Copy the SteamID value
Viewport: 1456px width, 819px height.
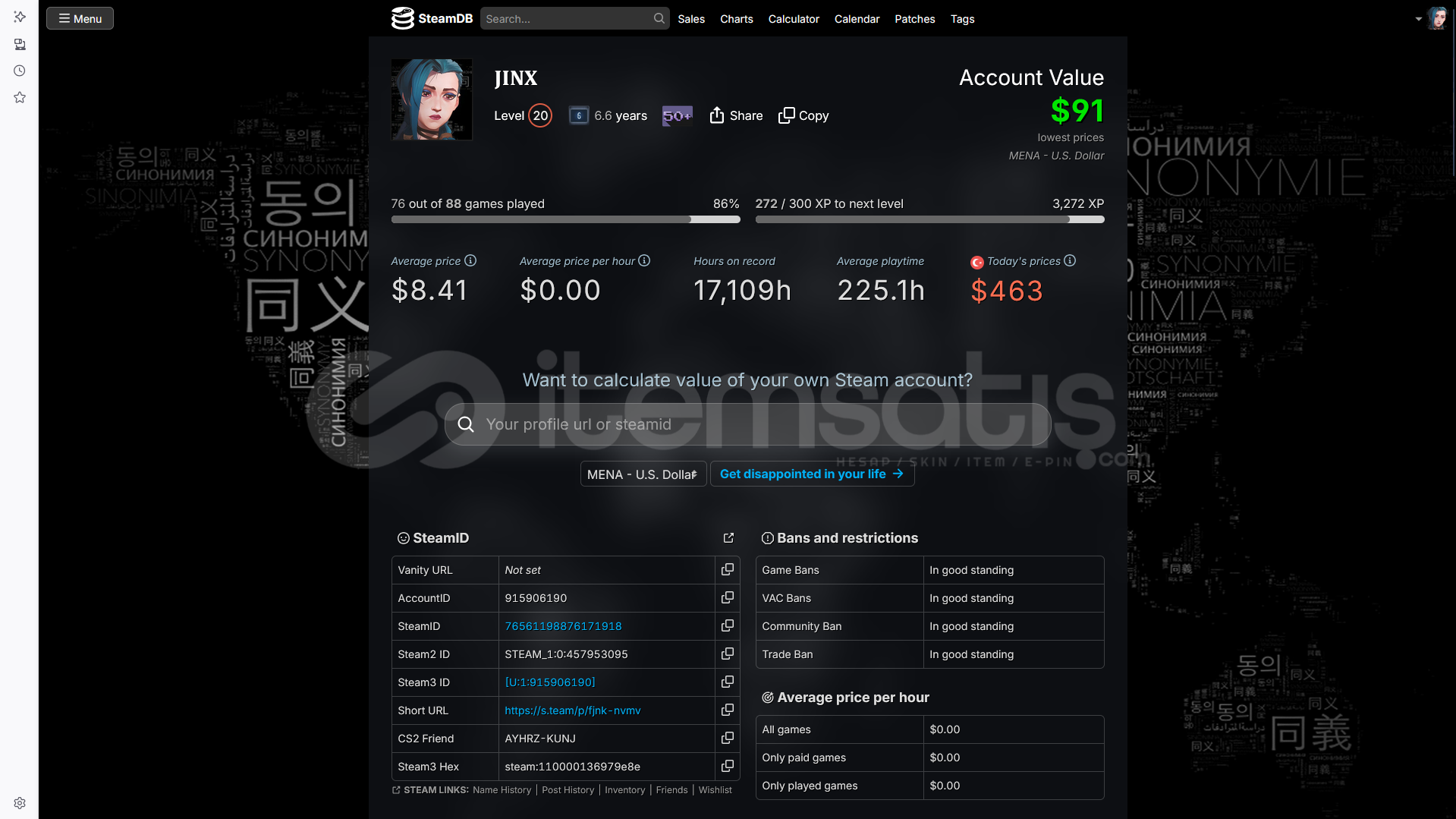[x=727, y=625]
